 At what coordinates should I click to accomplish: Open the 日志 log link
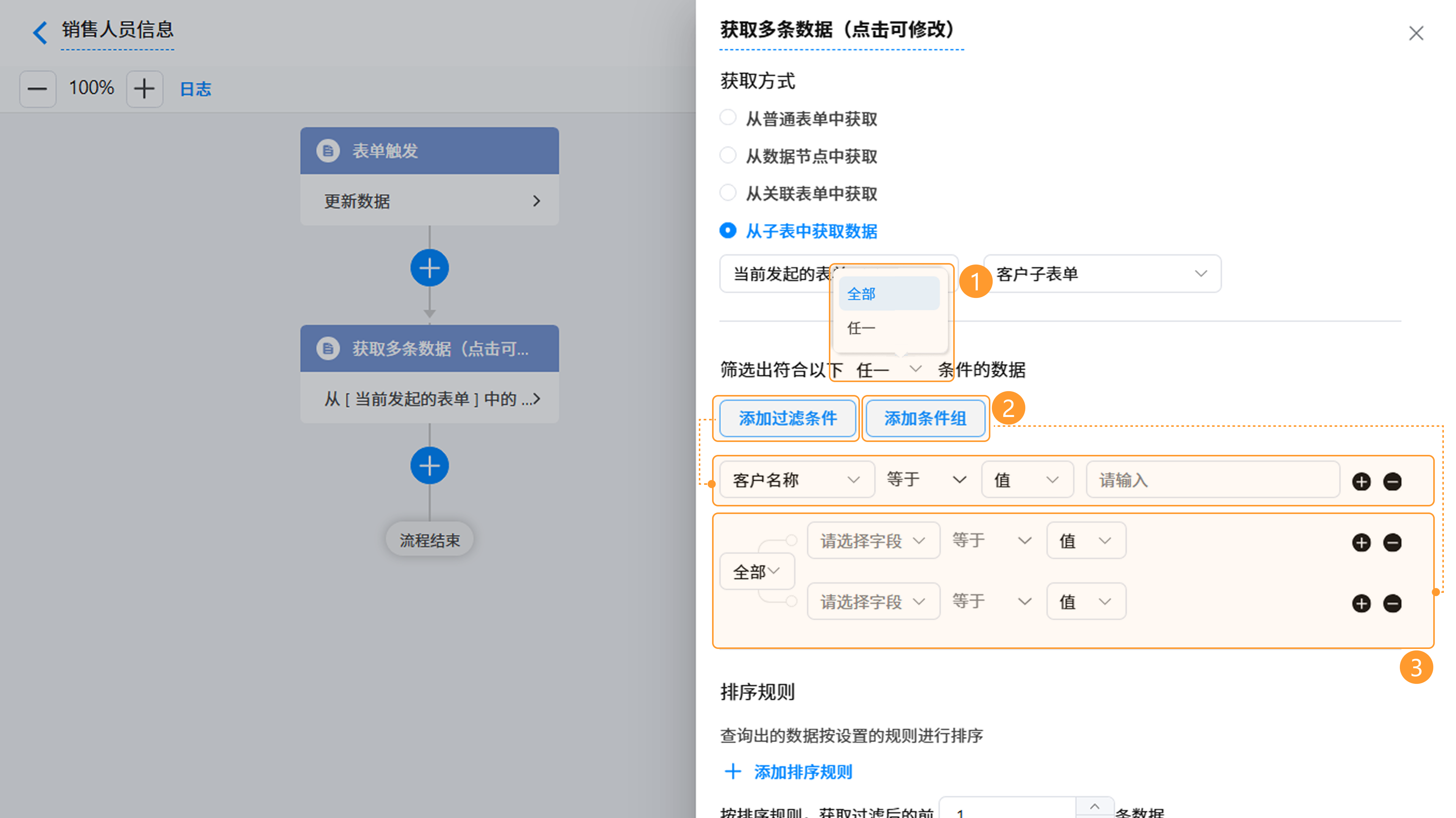point(195,89)
